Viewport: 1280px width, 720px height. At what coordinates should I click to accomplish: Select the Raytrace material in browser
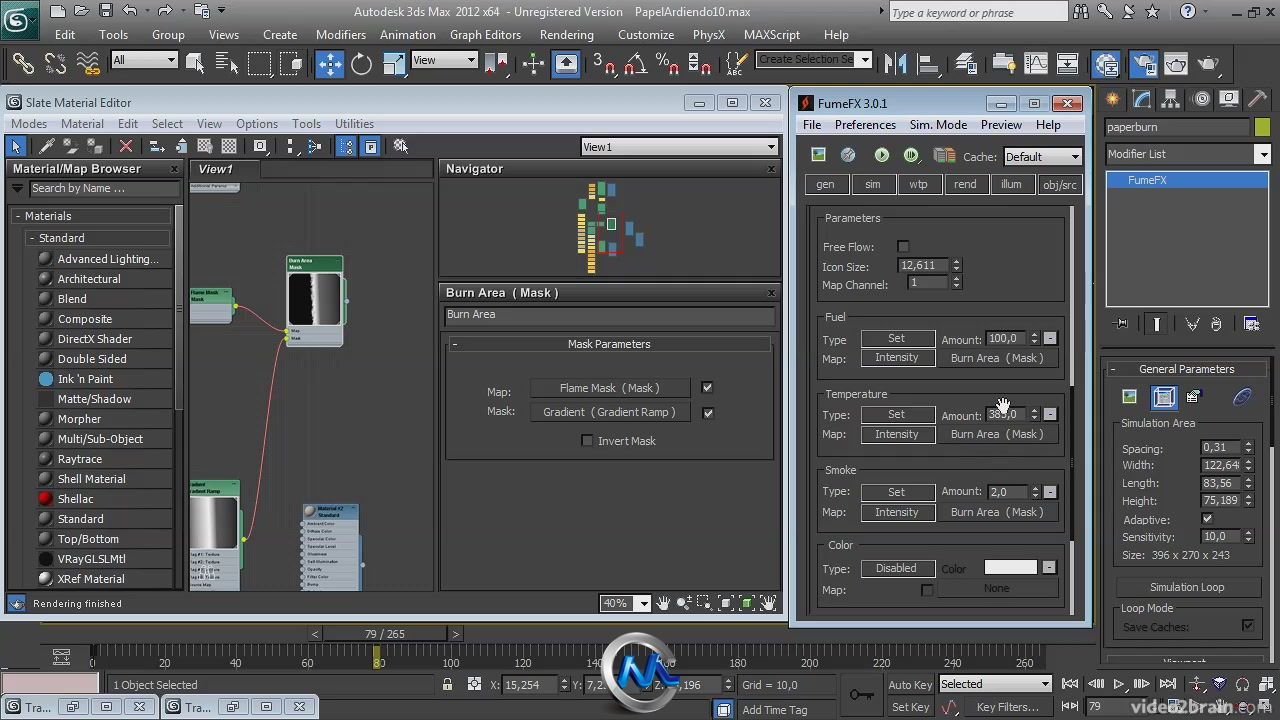tap(80, 459)
